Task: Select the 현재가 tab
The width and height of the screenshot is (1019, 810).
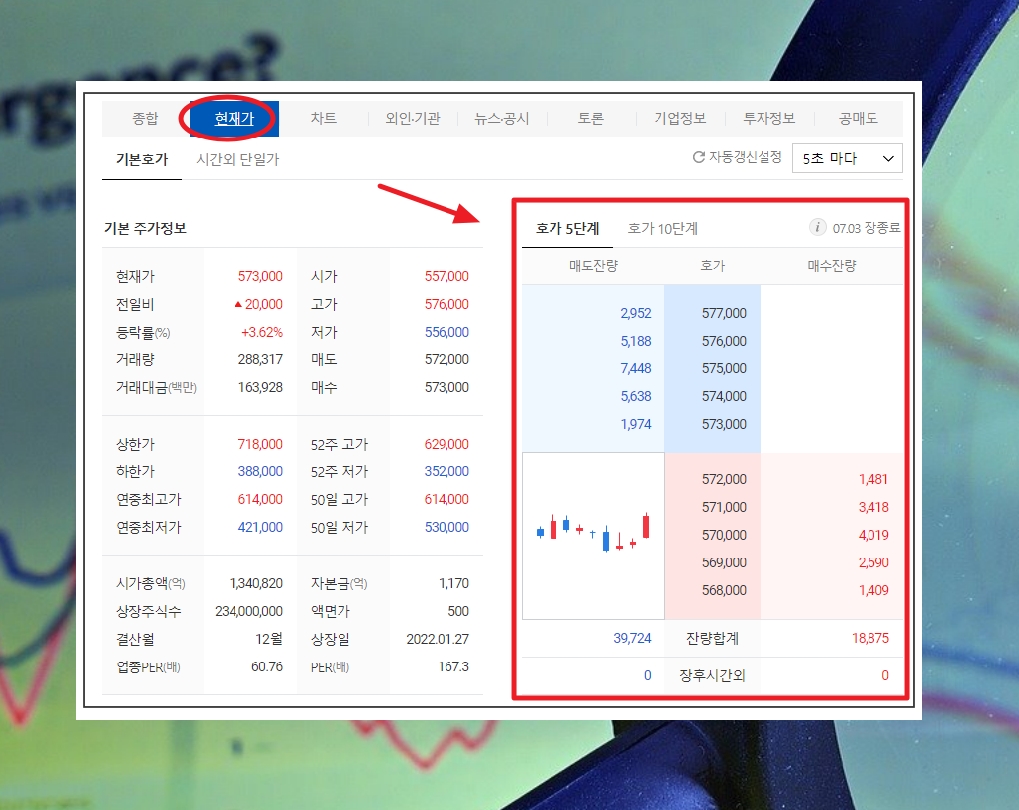Action: point(234,118)
